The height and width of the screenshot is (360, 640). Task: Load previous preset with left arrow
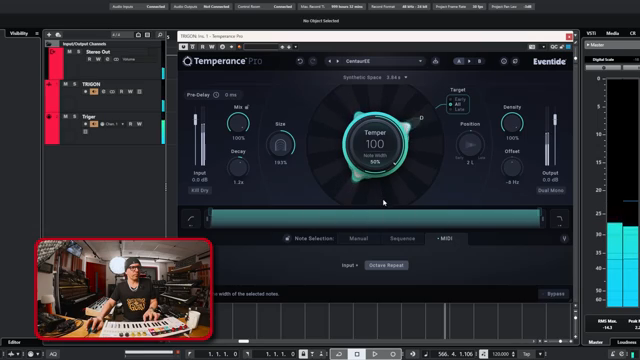pos(330,61)
